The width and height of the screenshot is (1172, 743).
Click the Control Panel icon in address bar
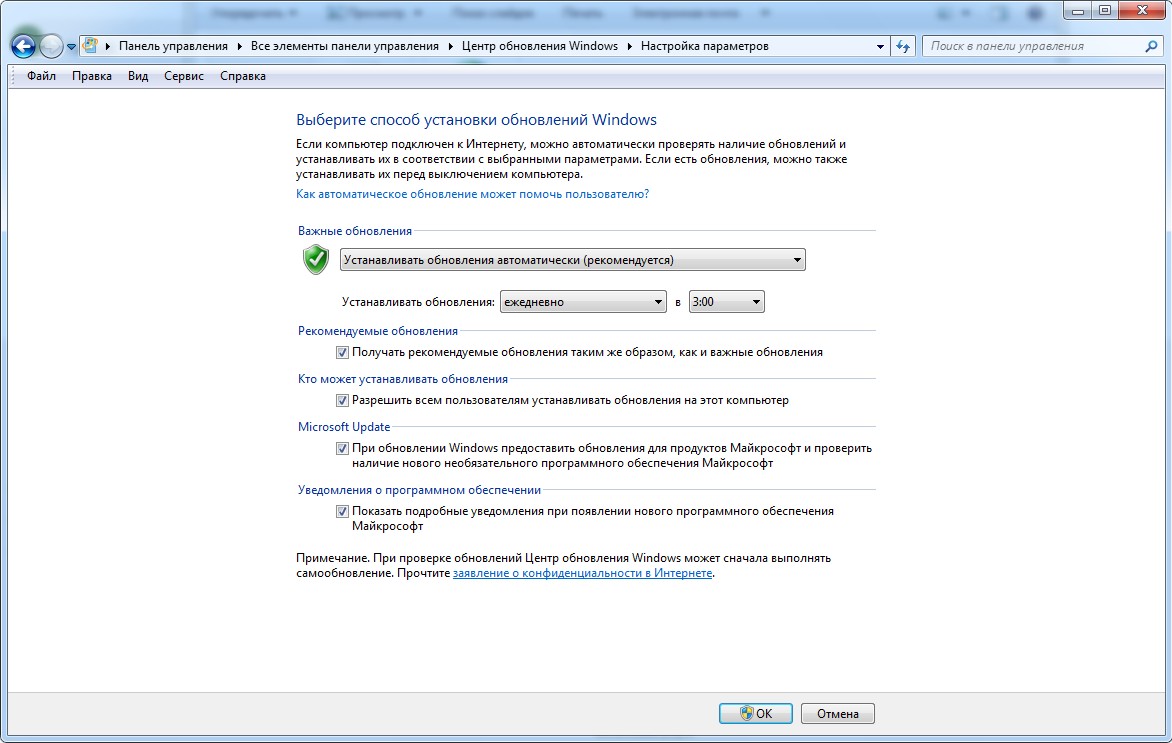90,46
